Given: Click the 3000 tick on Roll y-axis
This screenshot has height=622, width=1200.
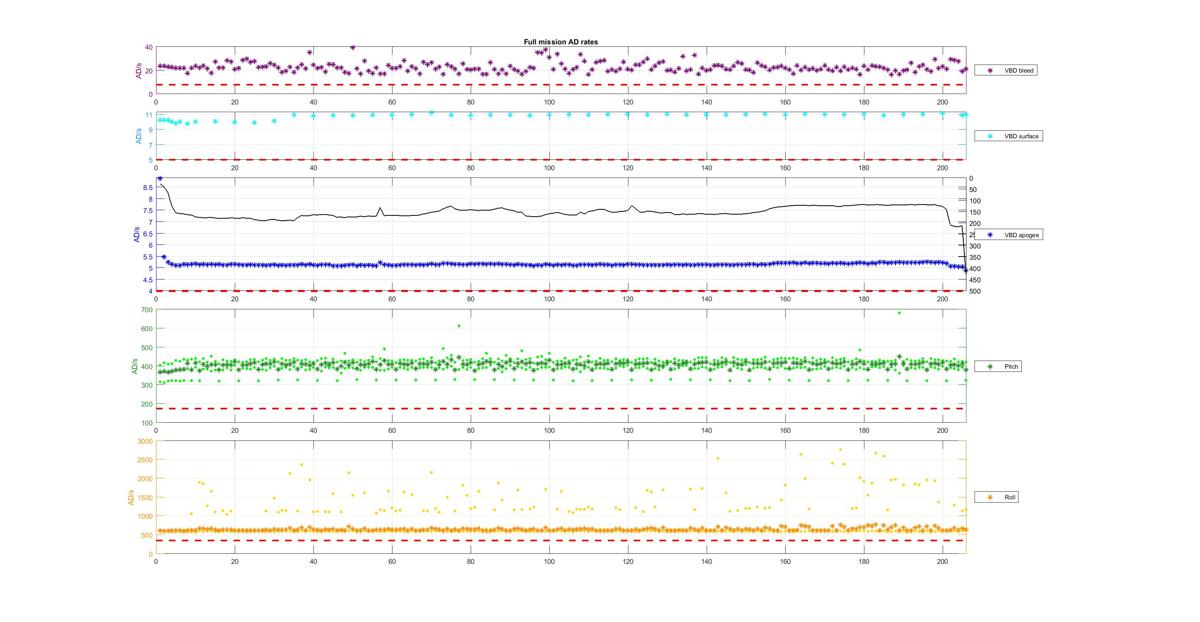Looking at the screenshot, I should [x=145, y=441].
